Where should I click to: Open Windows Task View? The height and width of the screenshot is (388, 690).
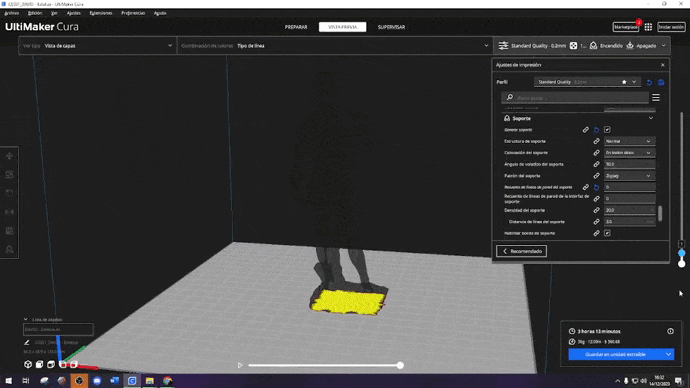click(x=26, y=381)
